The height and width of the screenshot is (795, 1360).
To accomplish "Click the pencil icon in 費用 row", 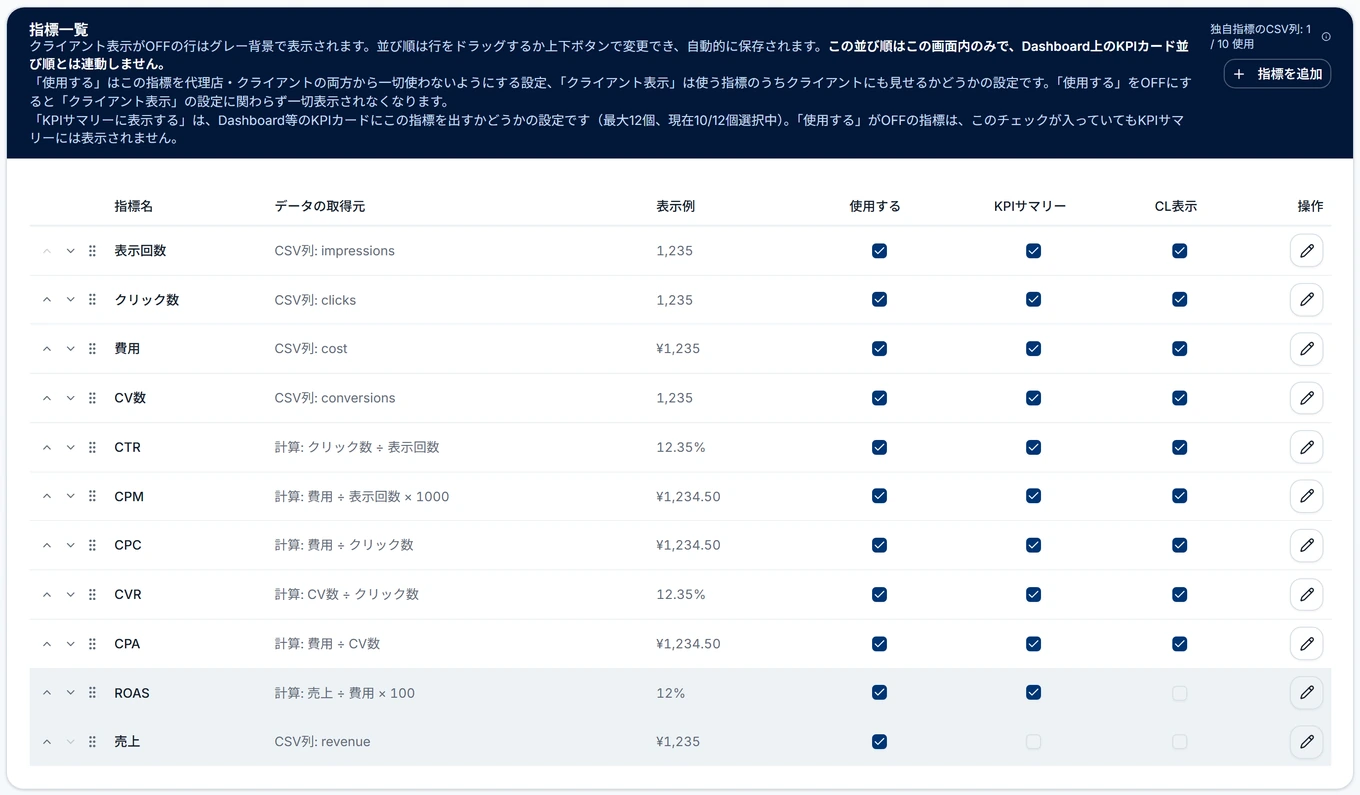I will tap(1306, 349).
